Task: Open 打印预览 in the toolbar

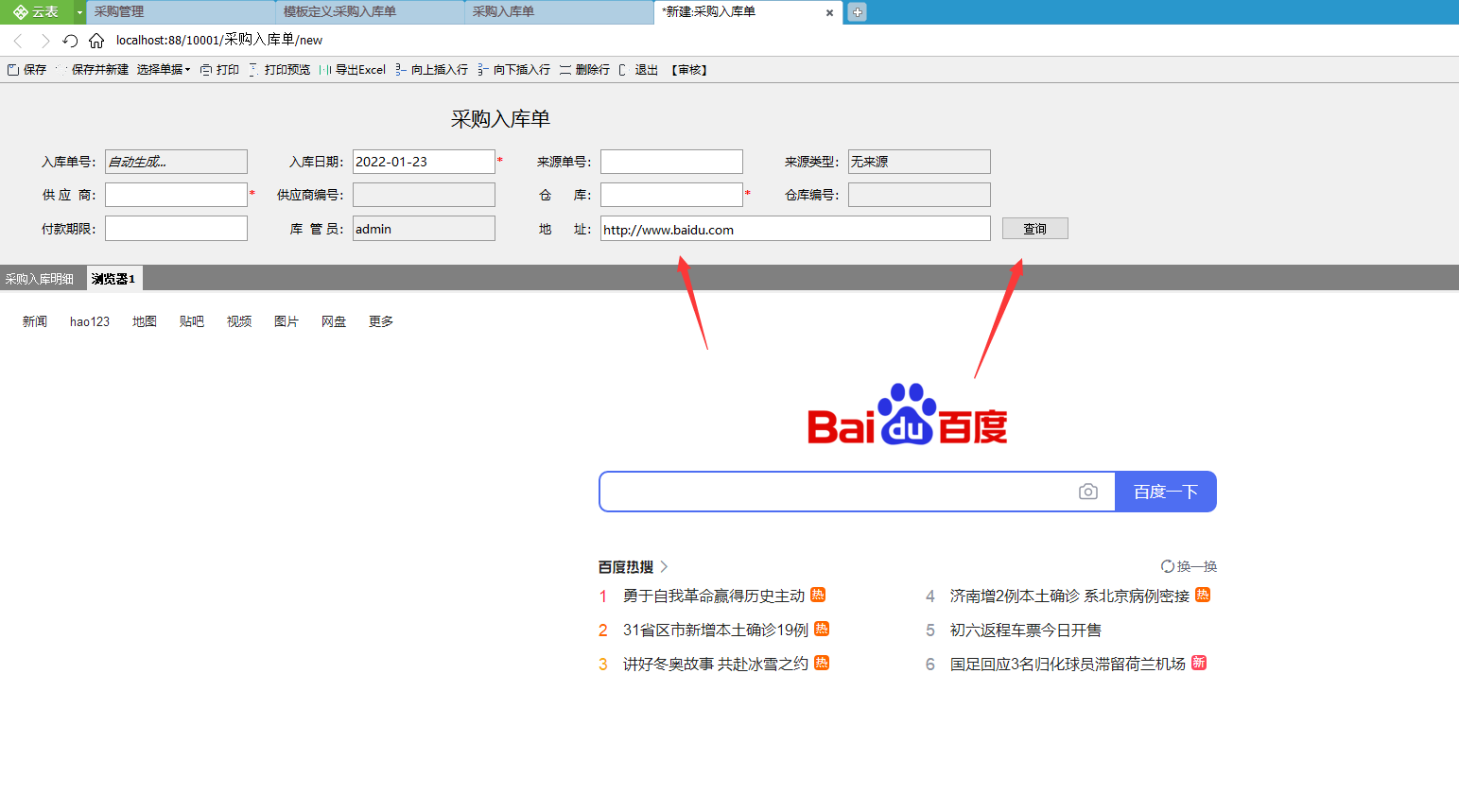Action: (x=279, y=70)
